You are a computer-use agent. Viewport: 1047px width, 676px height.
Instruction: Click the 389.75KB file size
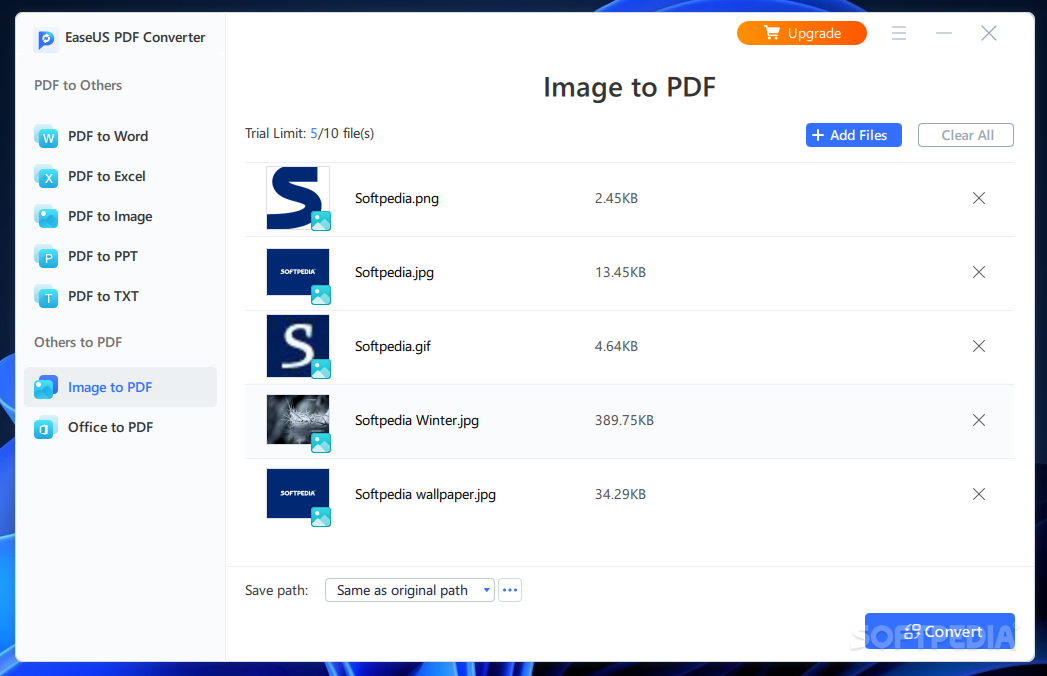click(x=624, y=420)
